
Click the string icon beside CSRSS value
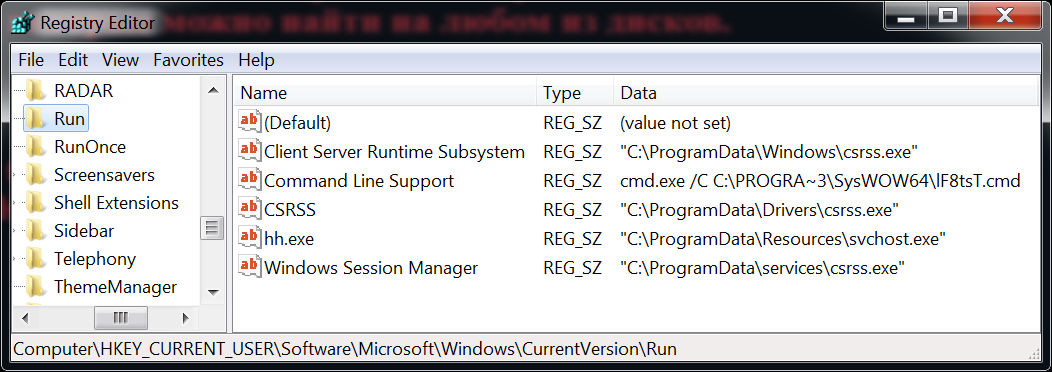[250, 209]
